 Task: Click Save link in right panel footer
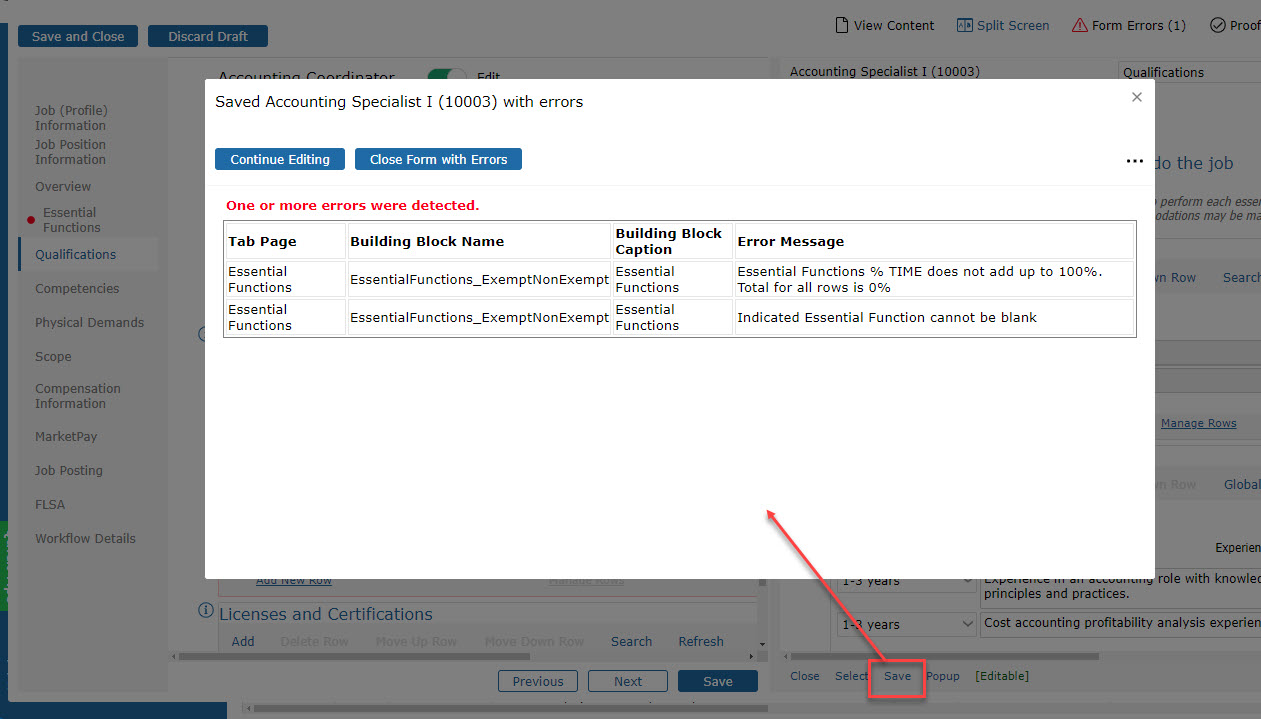pyautogui.click(x=897, y=676)
